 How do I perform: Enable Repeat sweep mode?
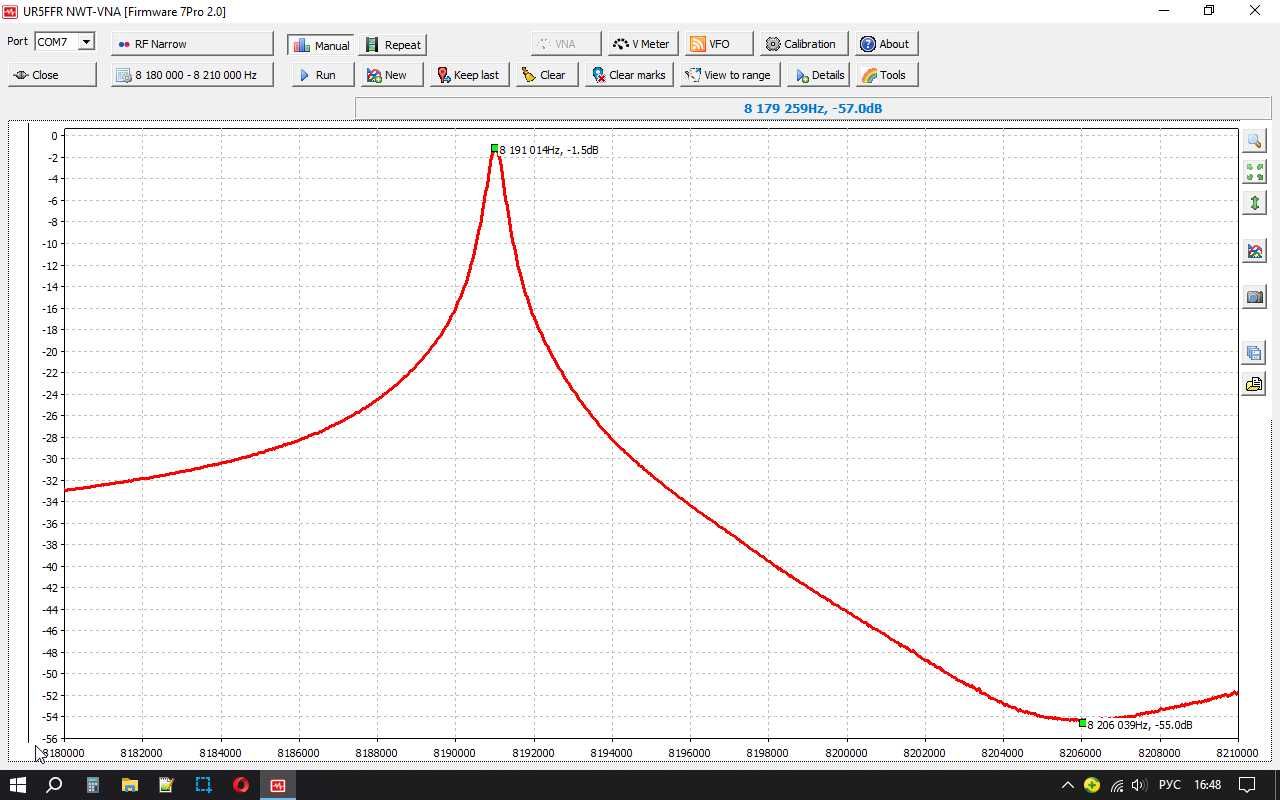point(394,45)
